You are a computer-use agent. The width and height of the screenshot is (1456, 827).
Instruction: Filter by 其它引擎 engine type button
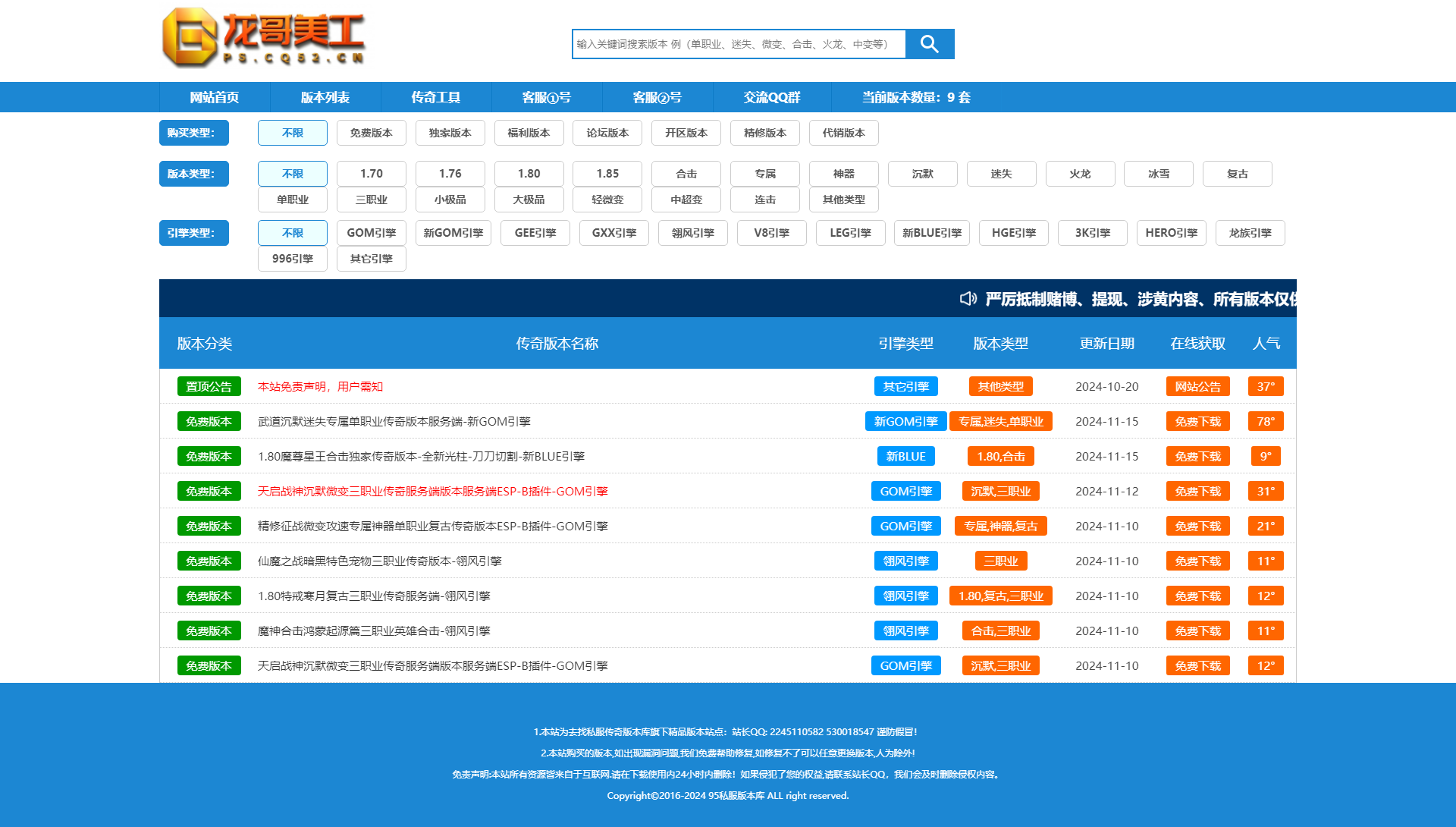(x=372, y=259)
